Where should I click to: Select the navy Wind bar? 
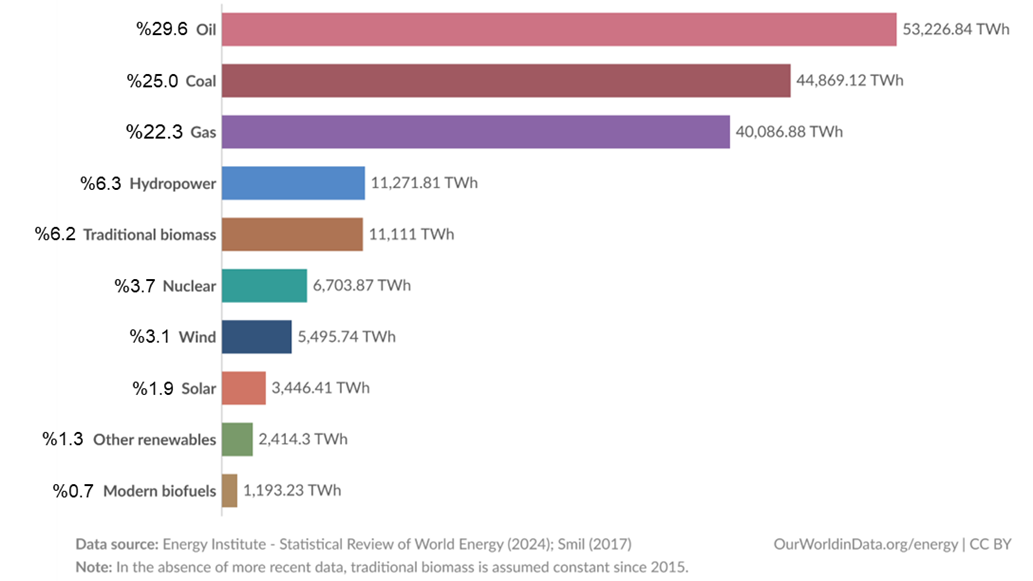point(257,337)
